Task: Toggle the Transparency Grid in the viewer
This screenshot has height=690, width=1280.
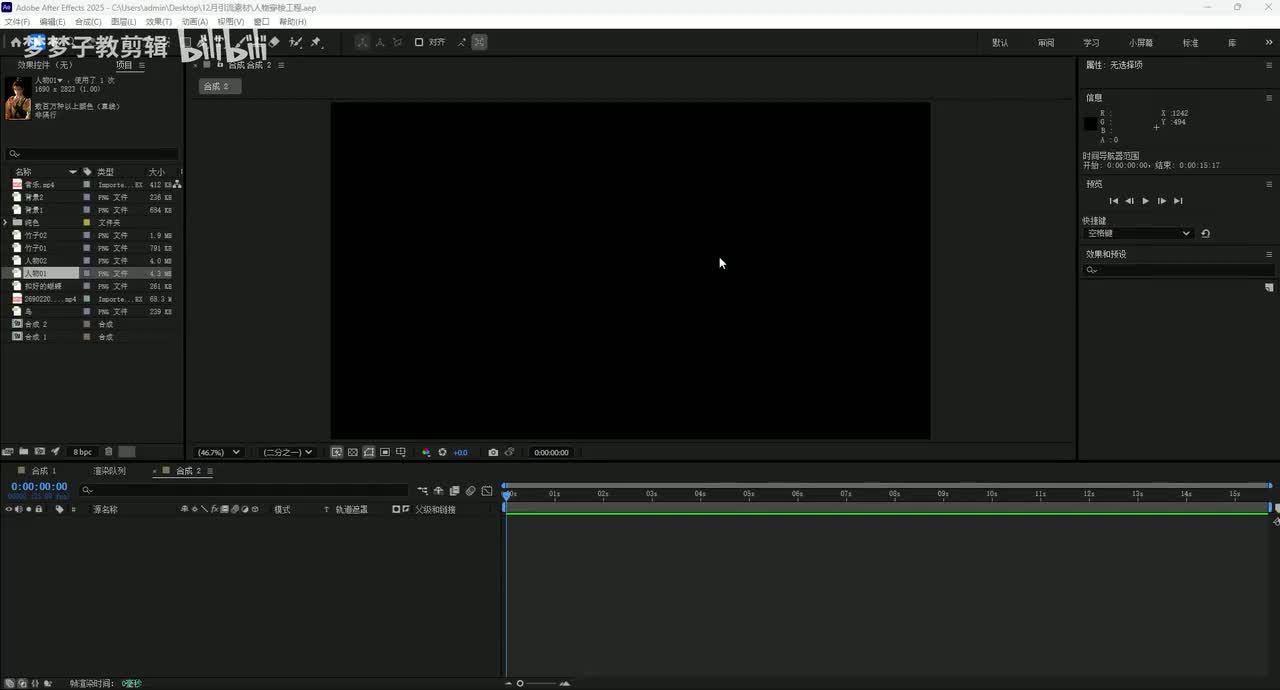Action: tap(352, 452)
